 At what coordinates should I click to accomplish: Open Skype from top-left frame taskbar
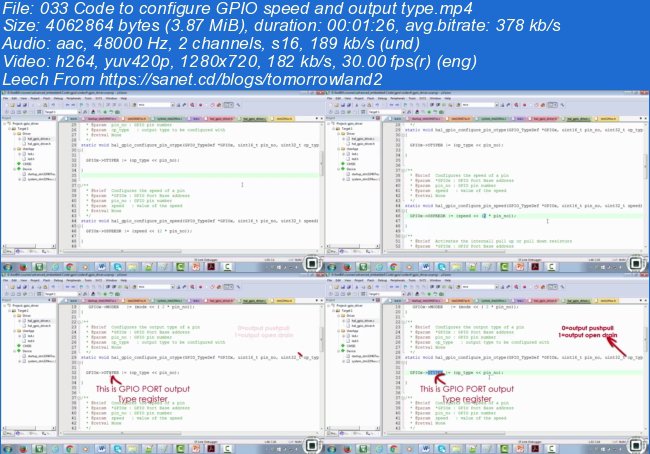118,267
